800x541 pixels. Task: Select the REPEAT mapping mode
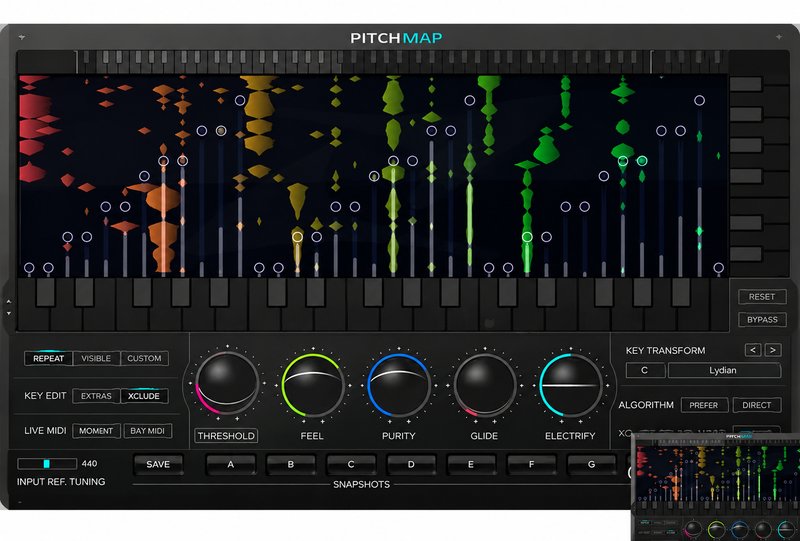coord(48,358)
